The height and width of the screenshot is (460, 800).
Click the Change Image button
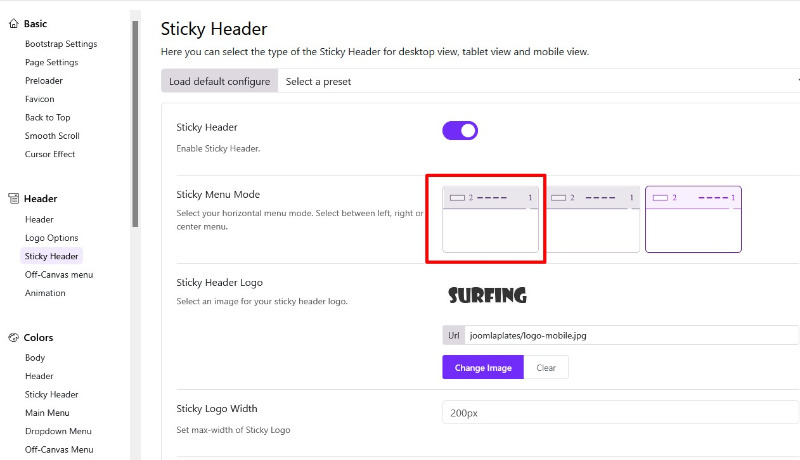point(483,368)
